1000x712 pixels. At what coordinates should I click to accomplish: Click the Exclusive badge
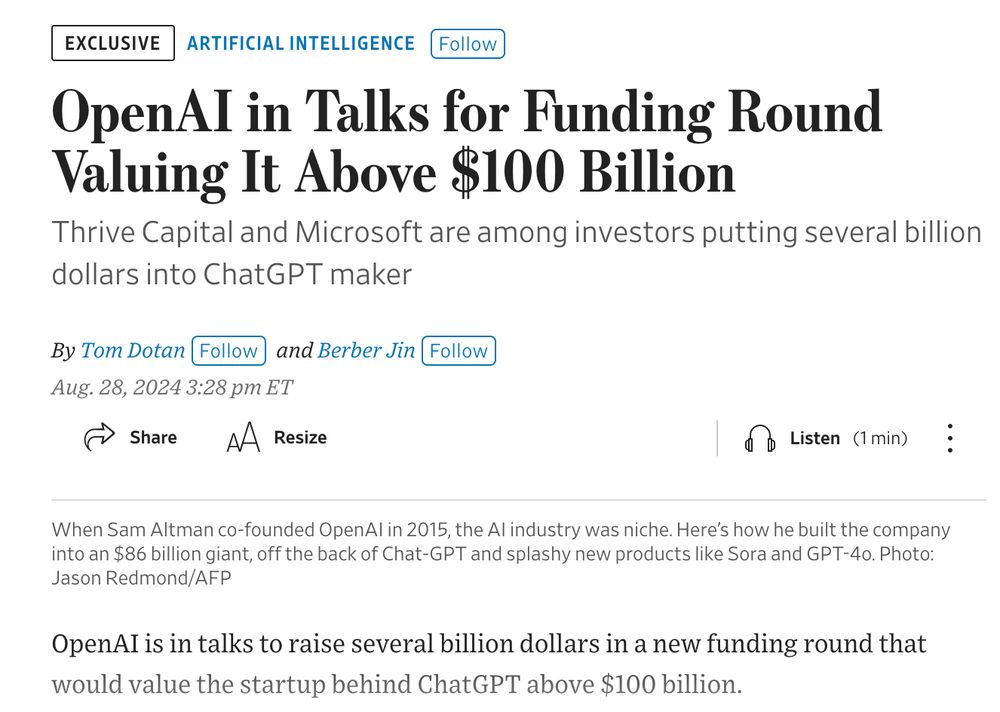111,42
